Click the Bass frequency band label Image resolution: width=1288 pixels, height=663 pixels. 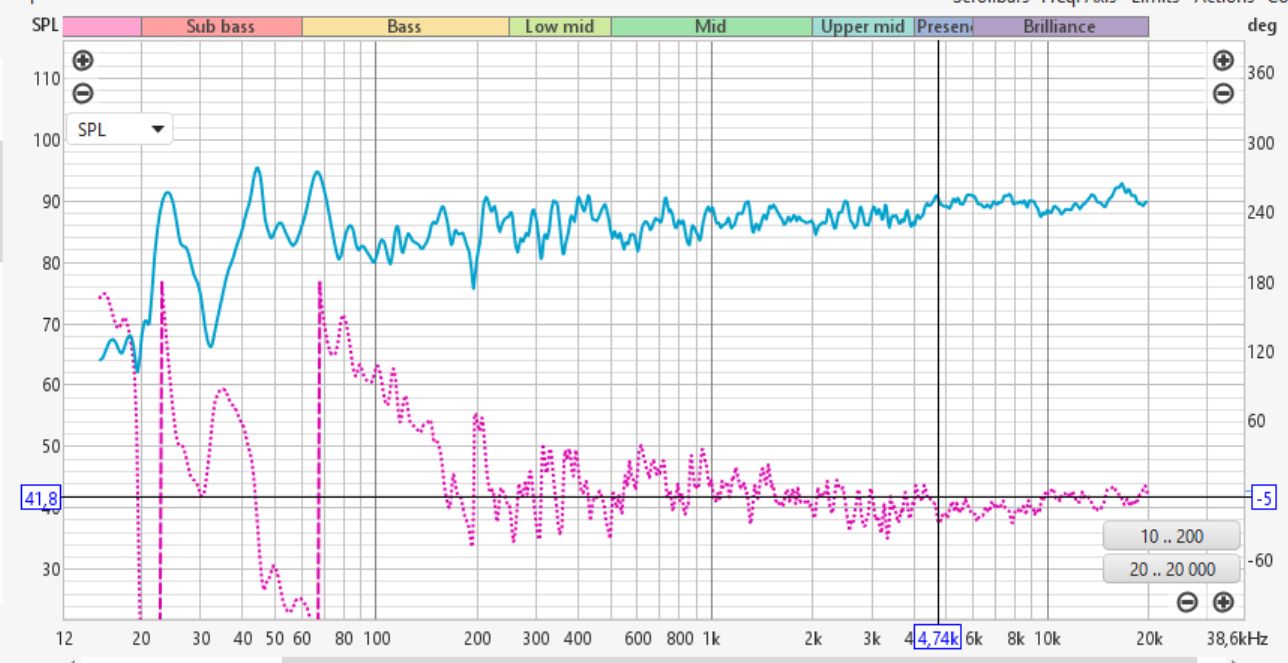405,27
